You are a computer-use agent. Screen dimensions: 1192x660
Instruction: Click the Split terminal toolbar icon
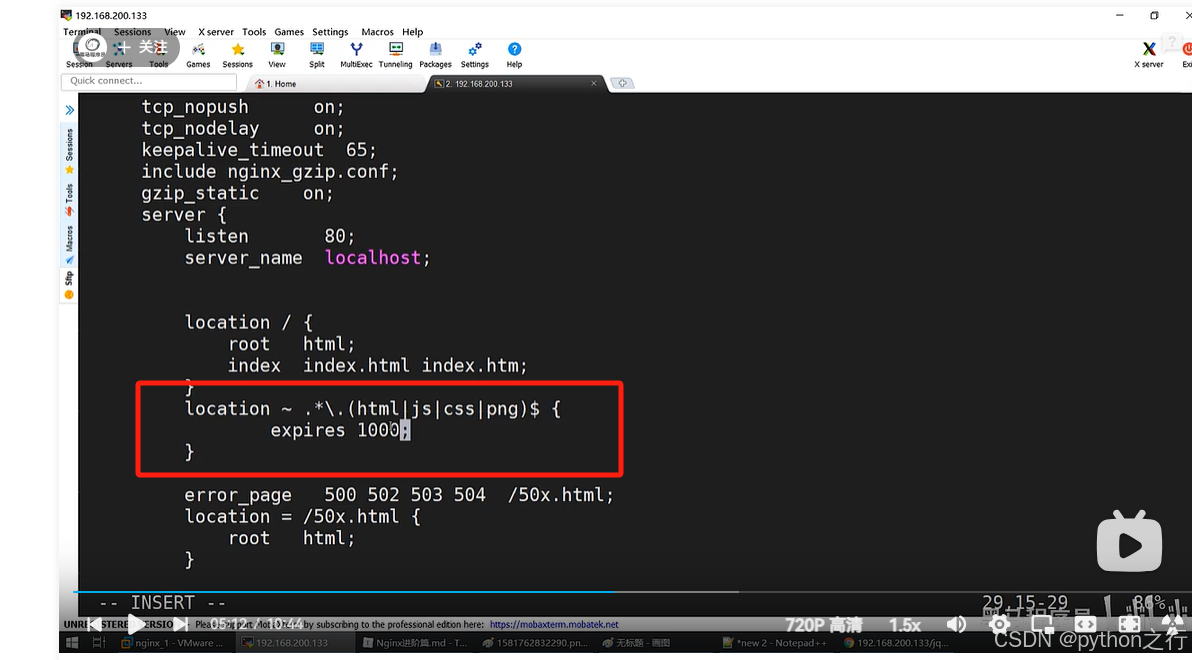click(317, 55)
